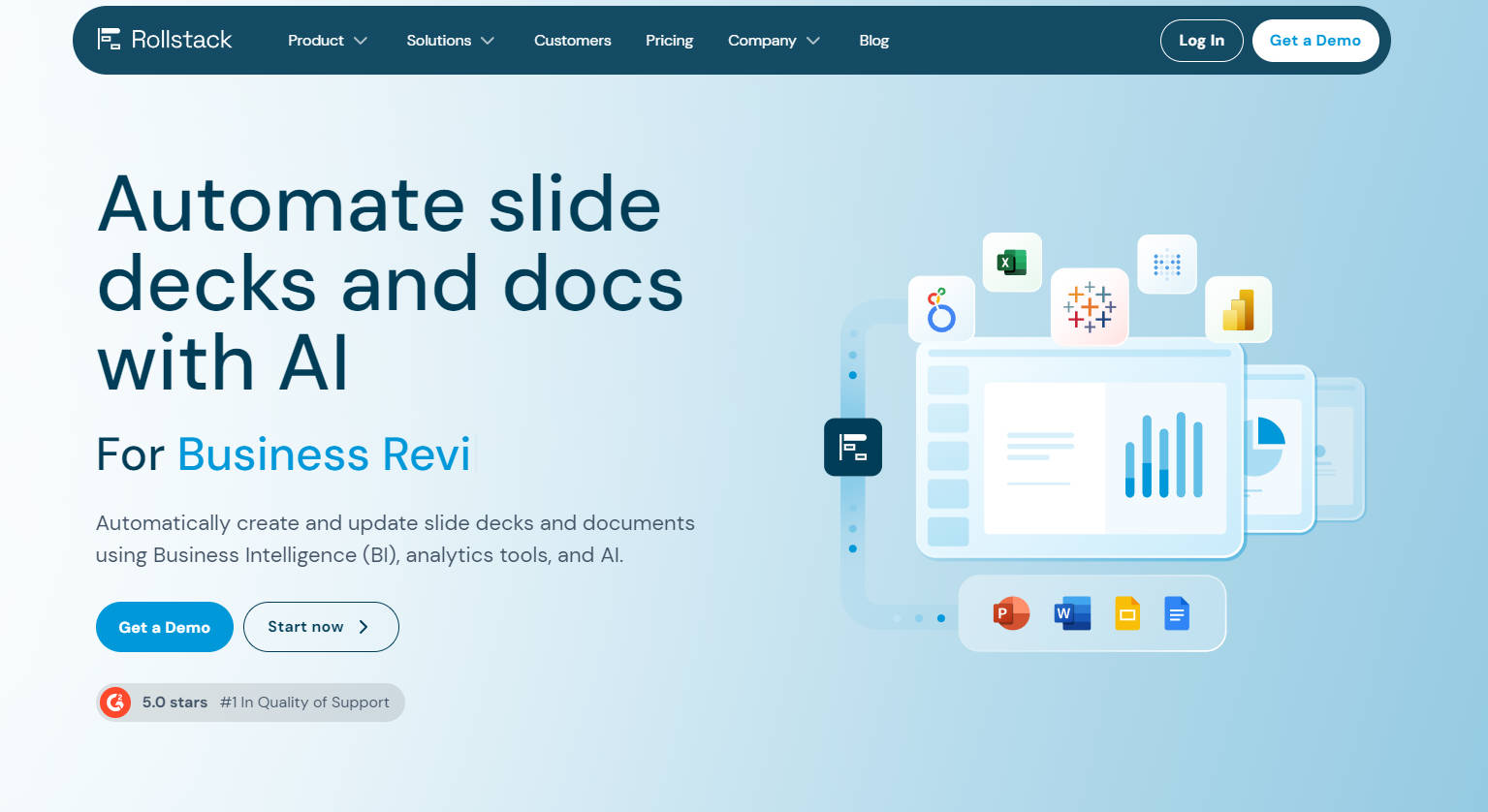Viewport: 1488px width, 812px height.
Task: Click the Tableau integration icon
Action: 1090,307
